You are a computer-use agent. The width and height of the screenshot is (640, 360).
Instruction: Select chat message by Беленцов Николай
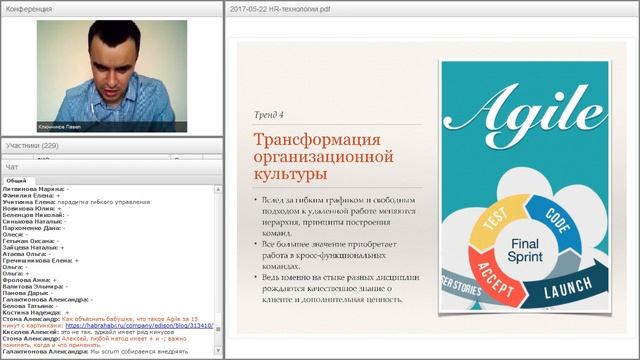36,215
